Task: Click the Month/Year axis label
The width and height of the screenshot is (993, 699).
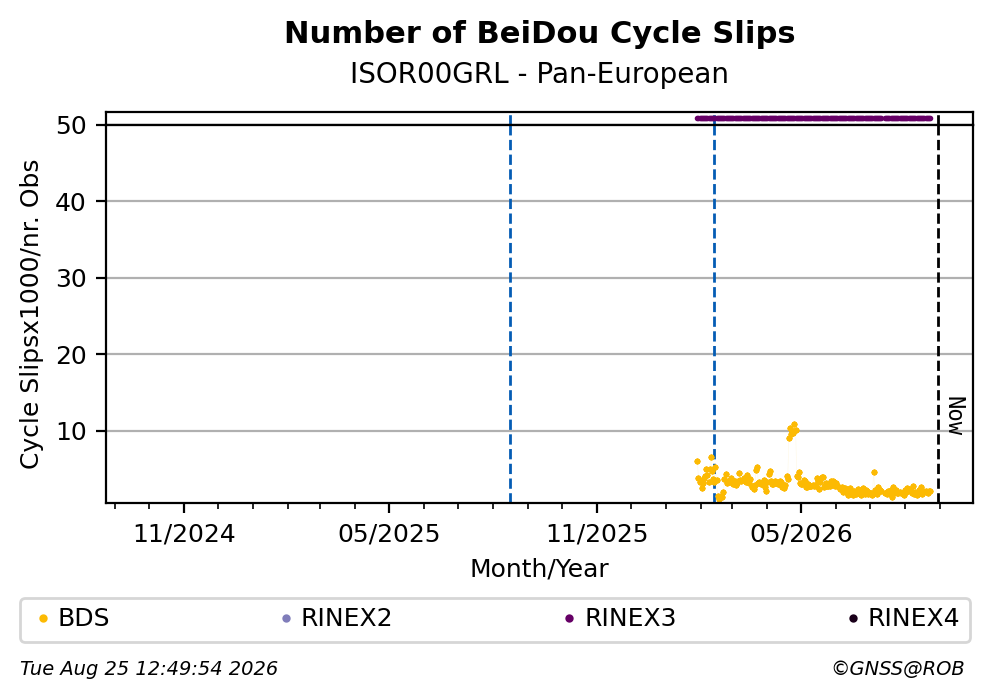Action: point(539,569)
